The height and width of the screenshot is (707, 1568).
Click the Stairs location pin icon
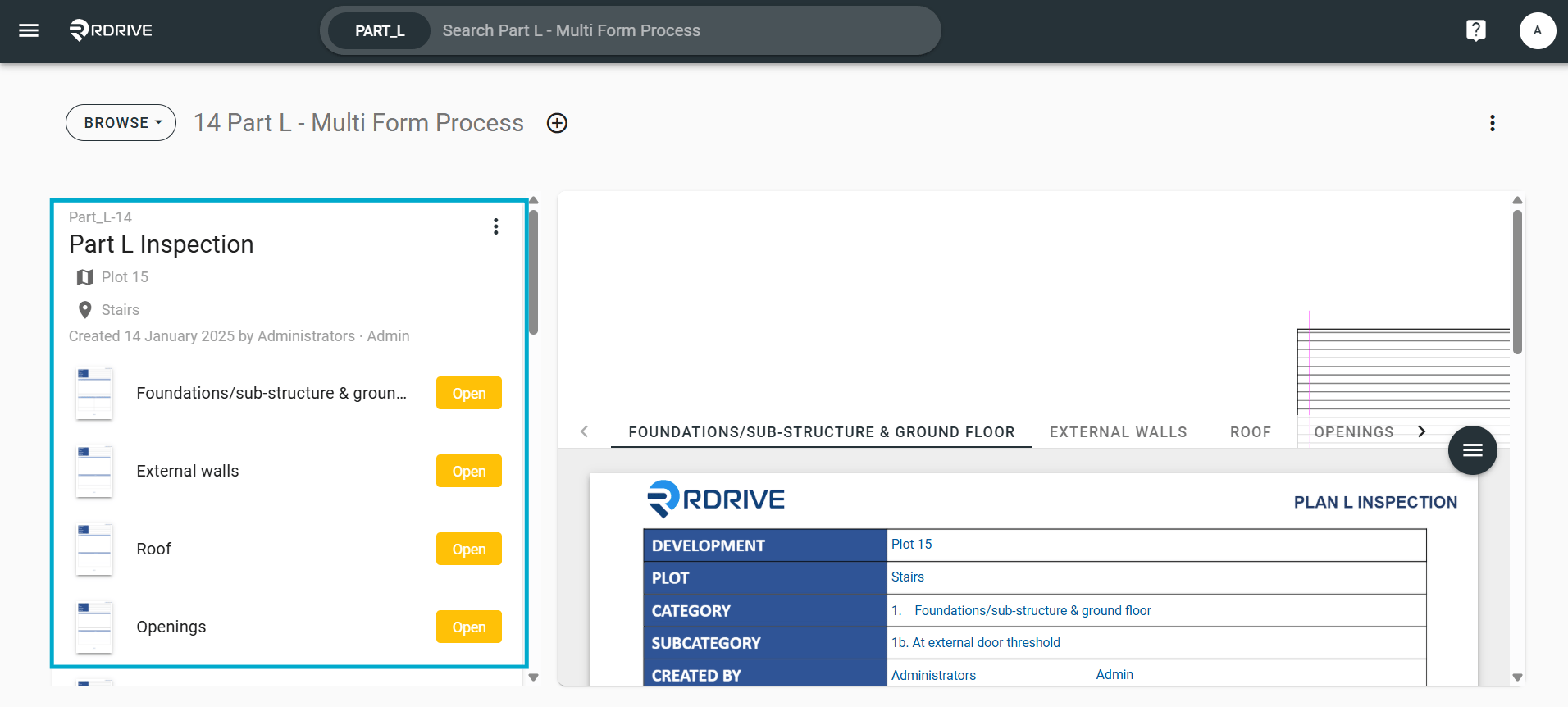(84, 310)
